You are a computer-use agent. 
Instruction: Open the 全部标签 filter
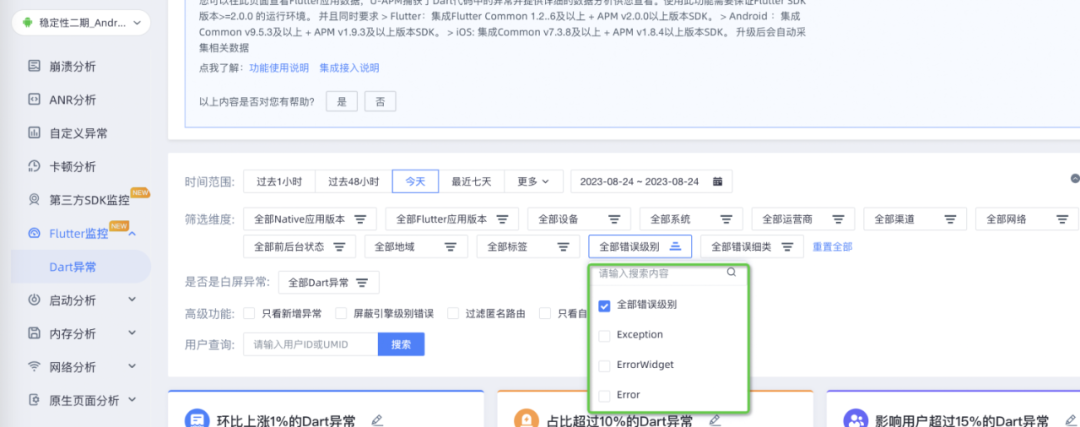(528, 247)
